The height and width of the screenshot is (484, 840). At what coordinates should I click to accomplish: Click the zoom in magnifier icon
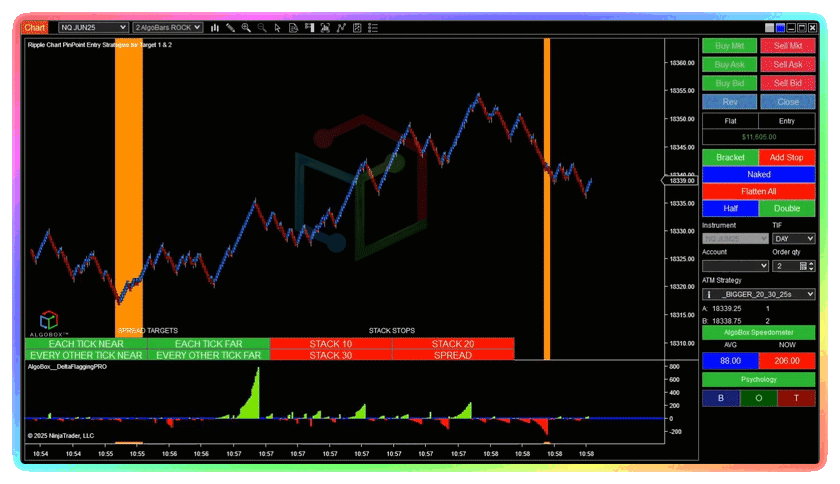click(245, 28)
